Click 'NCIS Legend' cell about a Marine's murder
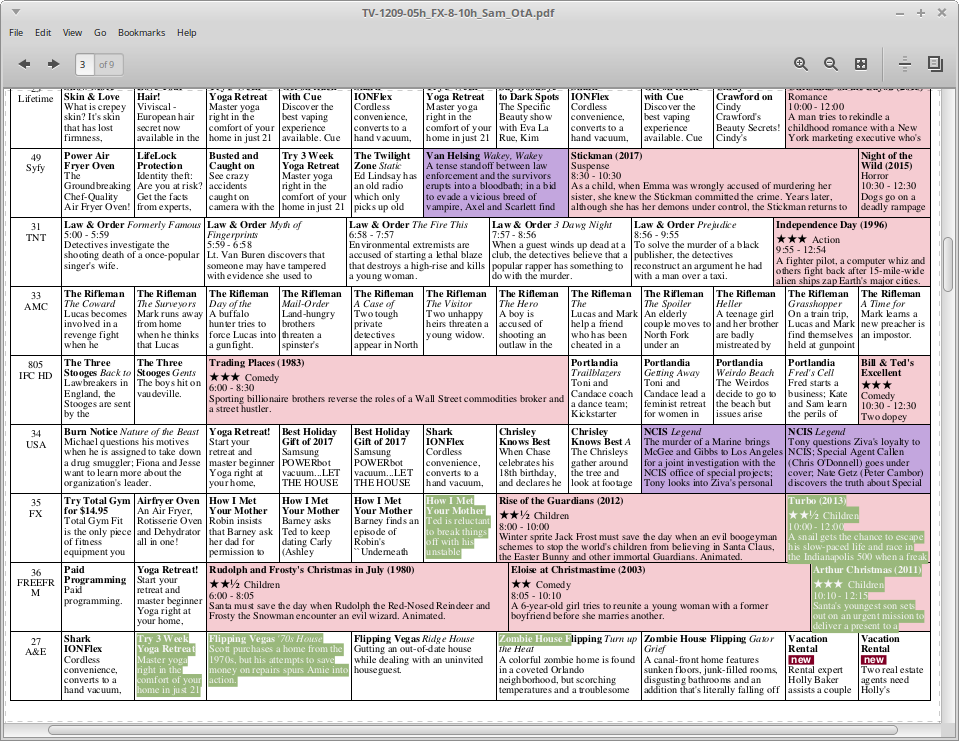The width and height of the screenshot is (959, 741). (714, 459)
